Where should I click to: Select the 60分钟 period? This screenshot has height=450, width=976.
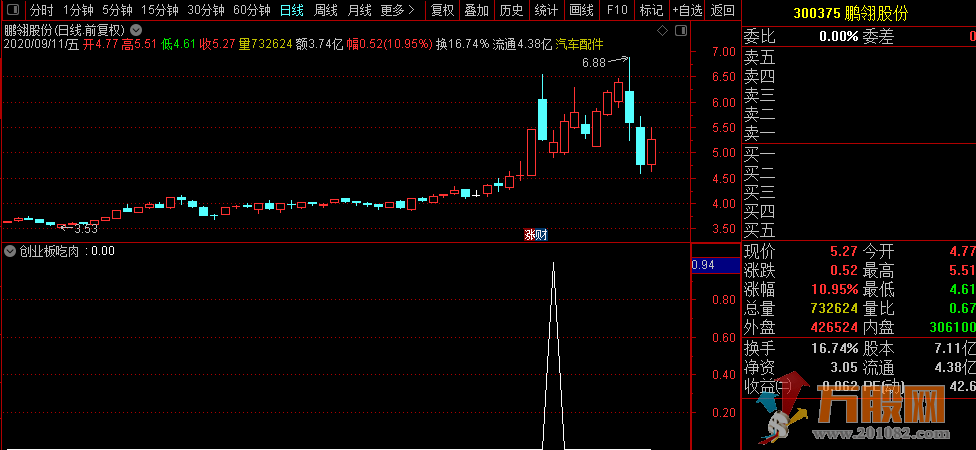251,10
